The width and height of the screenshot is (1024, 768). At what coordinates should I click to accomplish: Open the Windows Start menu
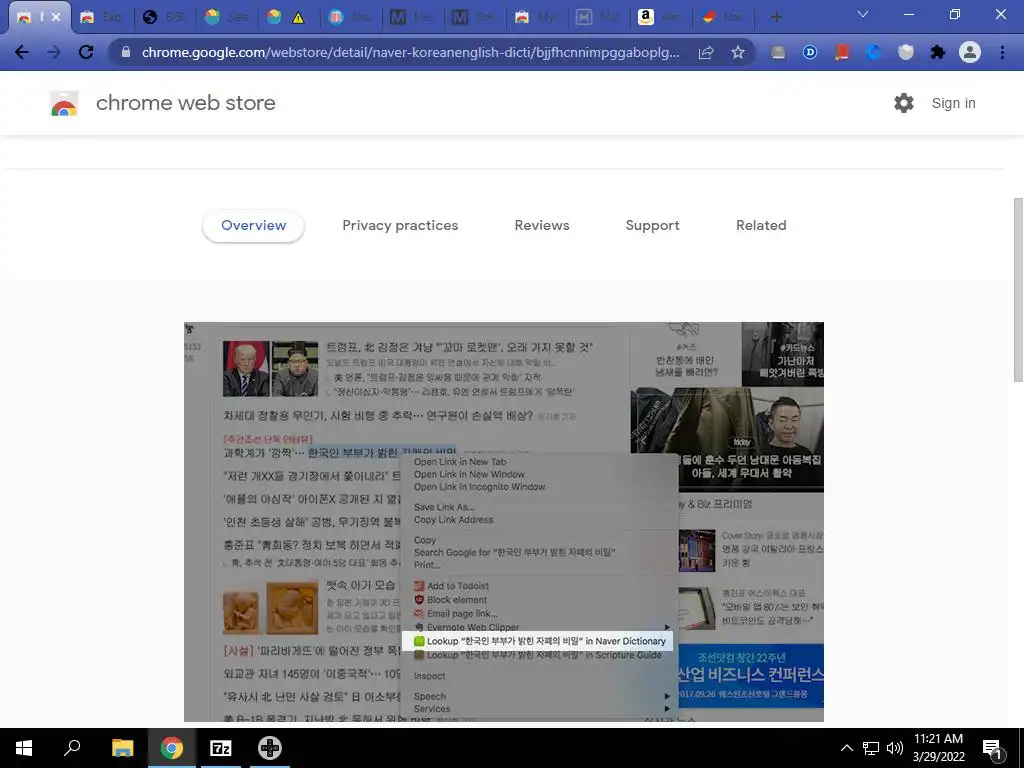coord(24,748)
